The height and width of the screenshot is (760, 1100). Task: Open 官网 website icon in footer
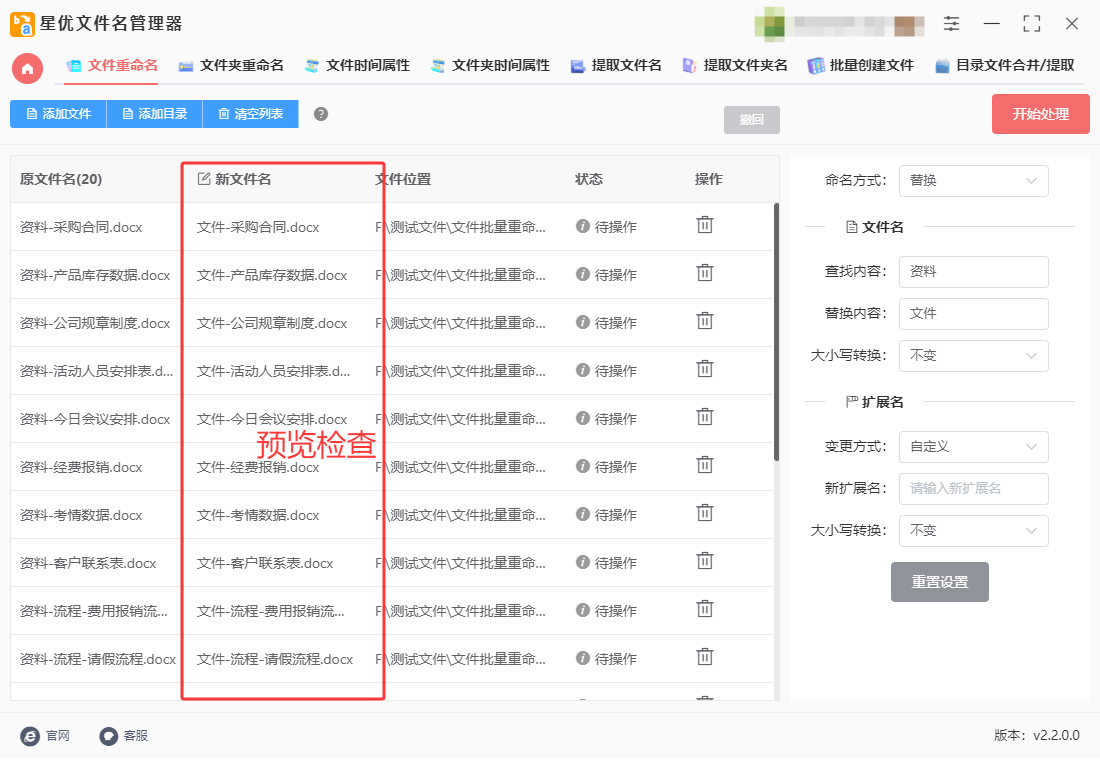tap(30, 736)
